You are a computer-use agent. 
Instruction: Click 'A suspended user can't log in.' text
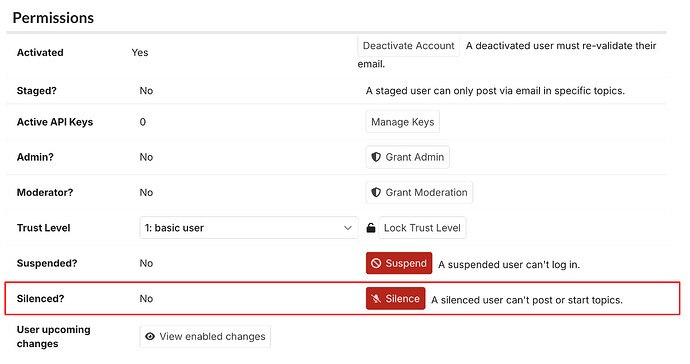pyautogui.click(x=509, y=265)
